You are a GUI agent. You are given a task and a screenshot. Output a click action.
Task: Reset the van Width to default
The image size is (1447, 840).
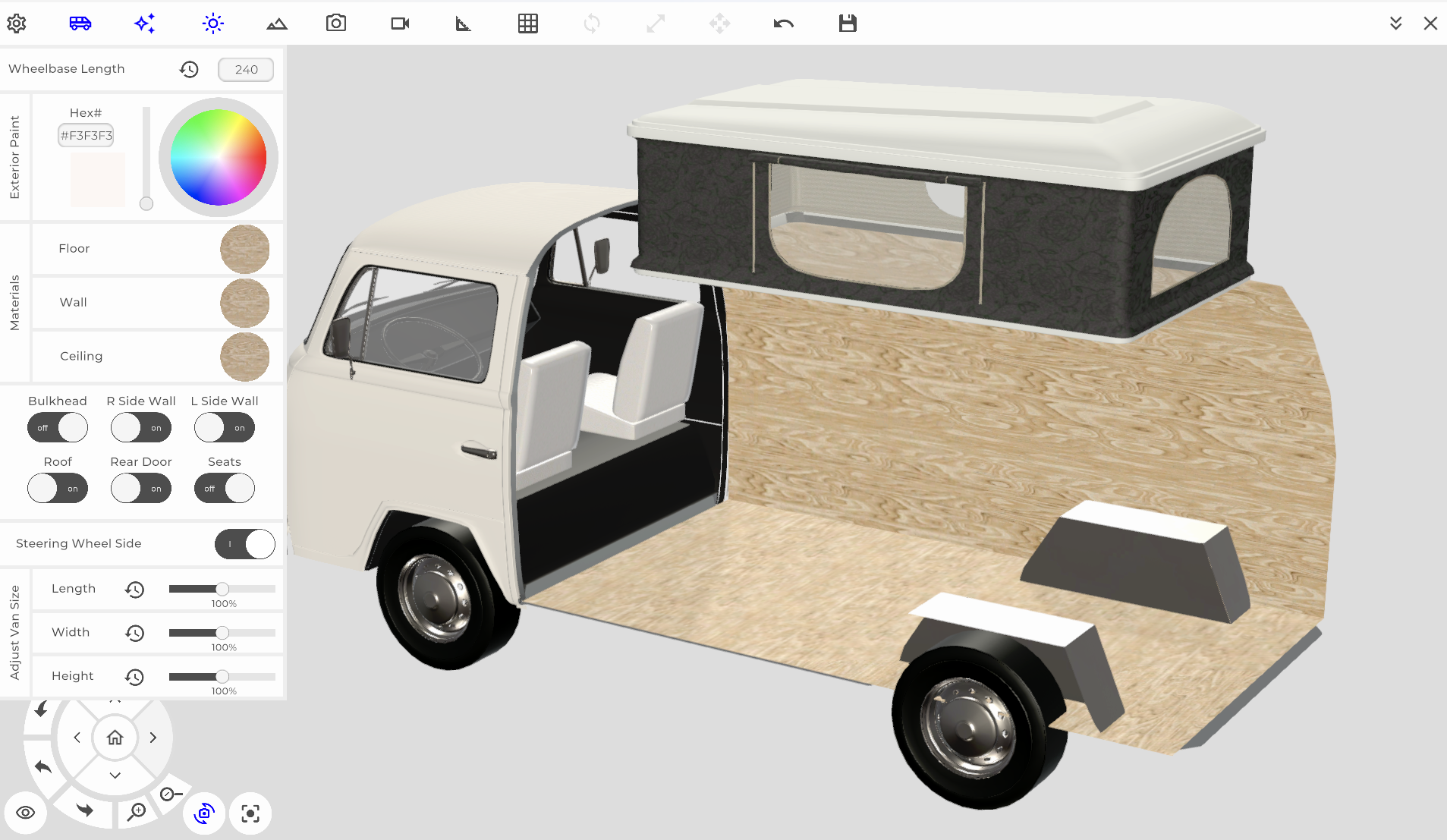(x=134, y=633)
